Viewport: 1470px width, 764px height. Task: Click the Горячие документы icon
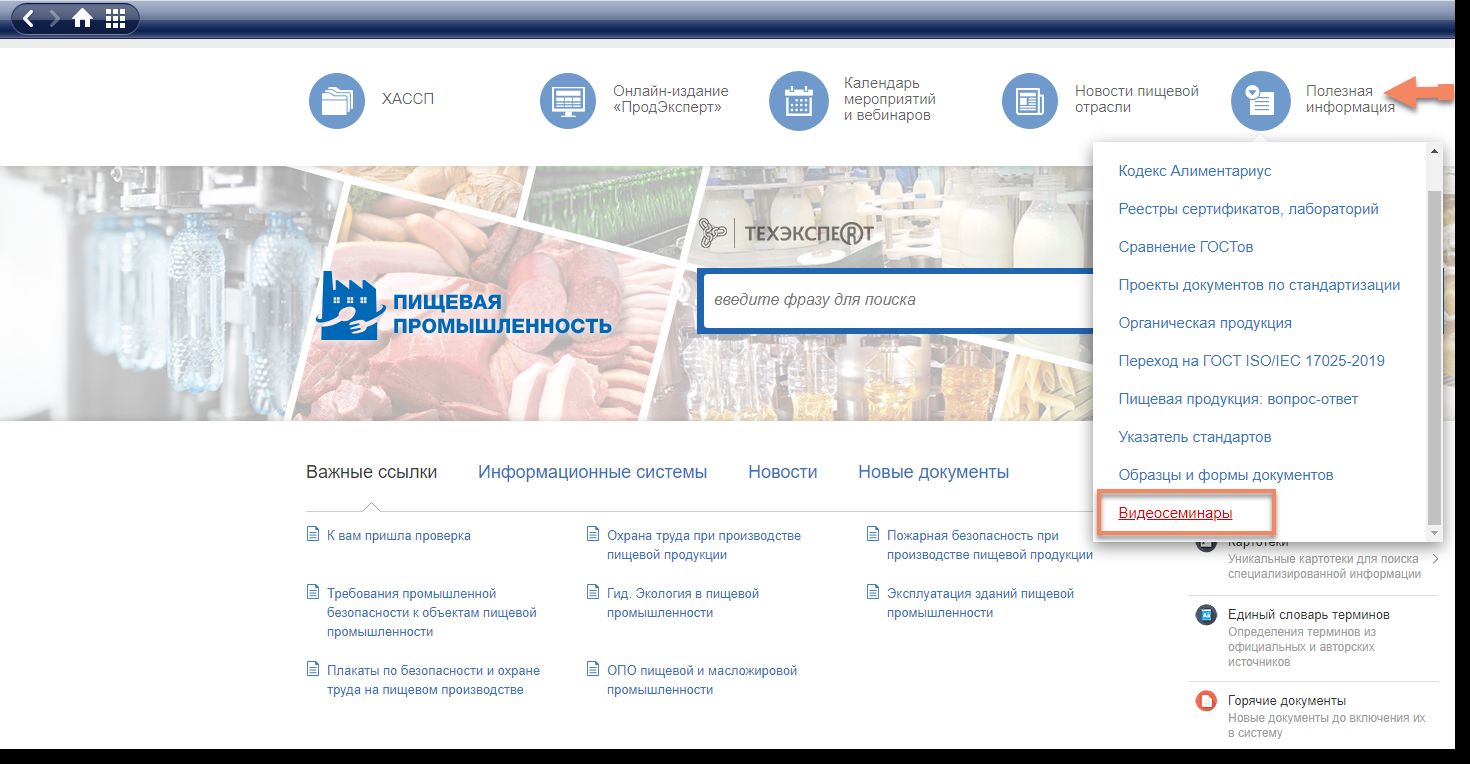(1206, 701)
